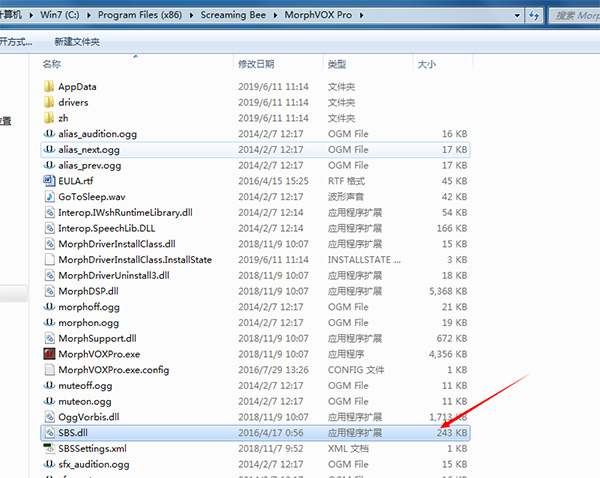
Task: Click 波形声音 type of GoToSleep.wav
Action: point(346,197)
